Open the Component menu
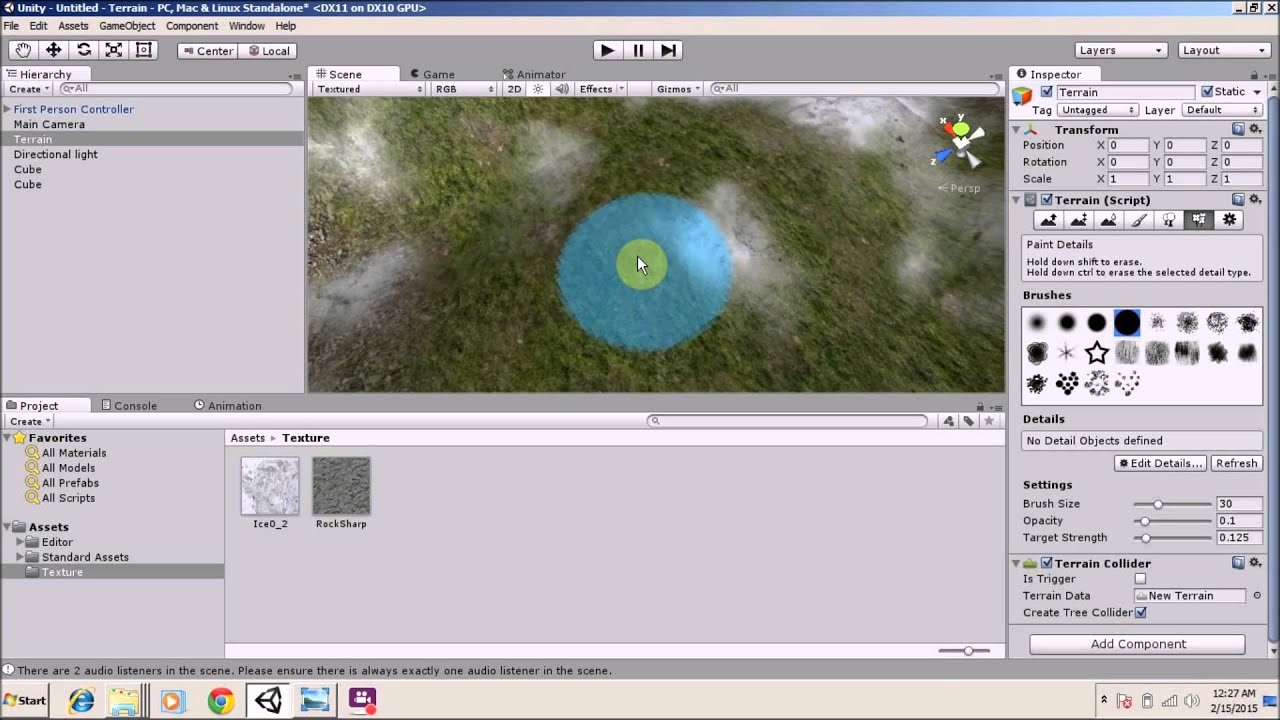This screenshot has width=1280, height=720. [x=192, y=26]
